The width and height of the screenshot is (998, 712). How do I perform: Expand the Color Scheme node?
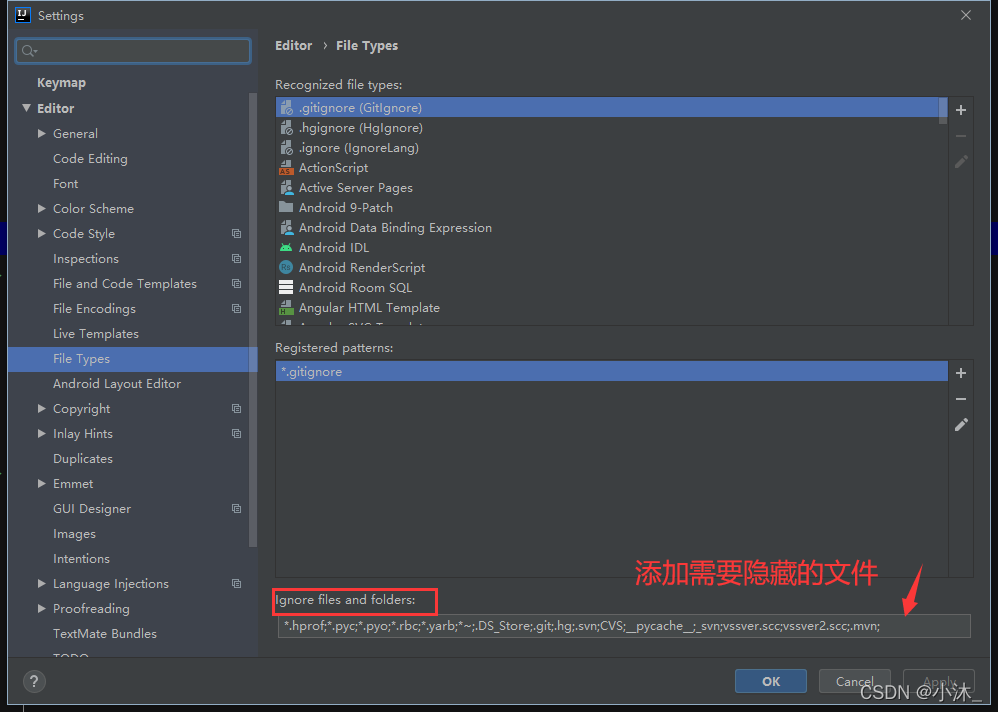pos(41,209)
